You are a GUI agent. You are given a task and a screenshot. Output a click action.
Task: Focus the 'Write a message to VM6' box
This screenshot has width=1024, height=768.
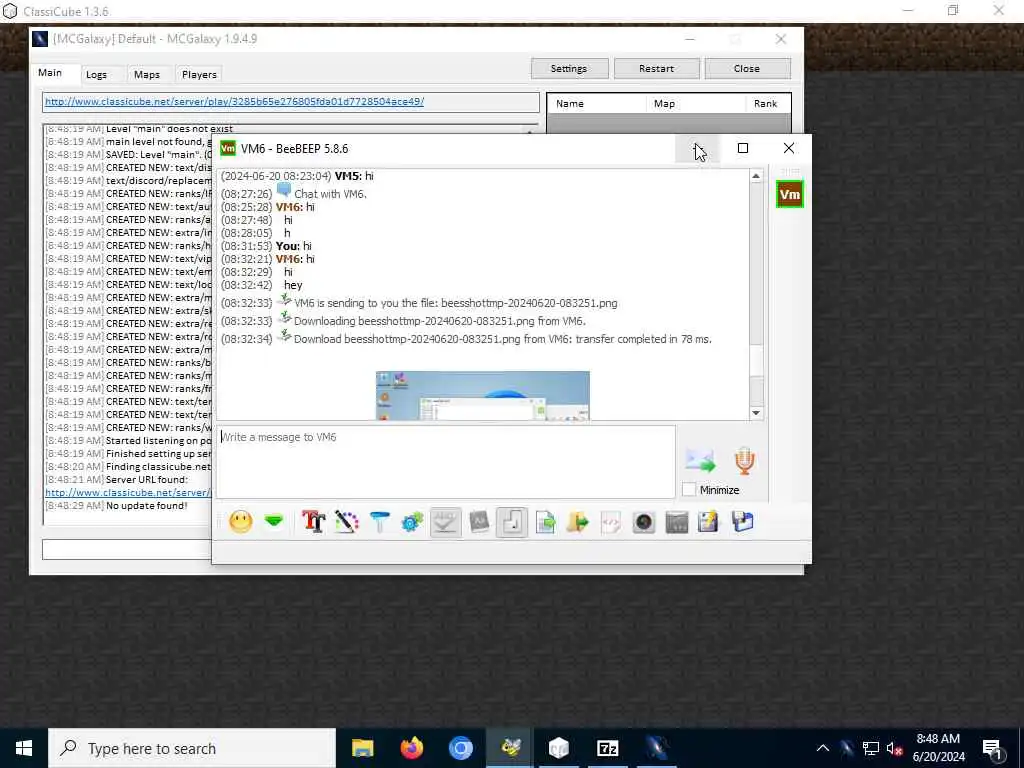446,462
